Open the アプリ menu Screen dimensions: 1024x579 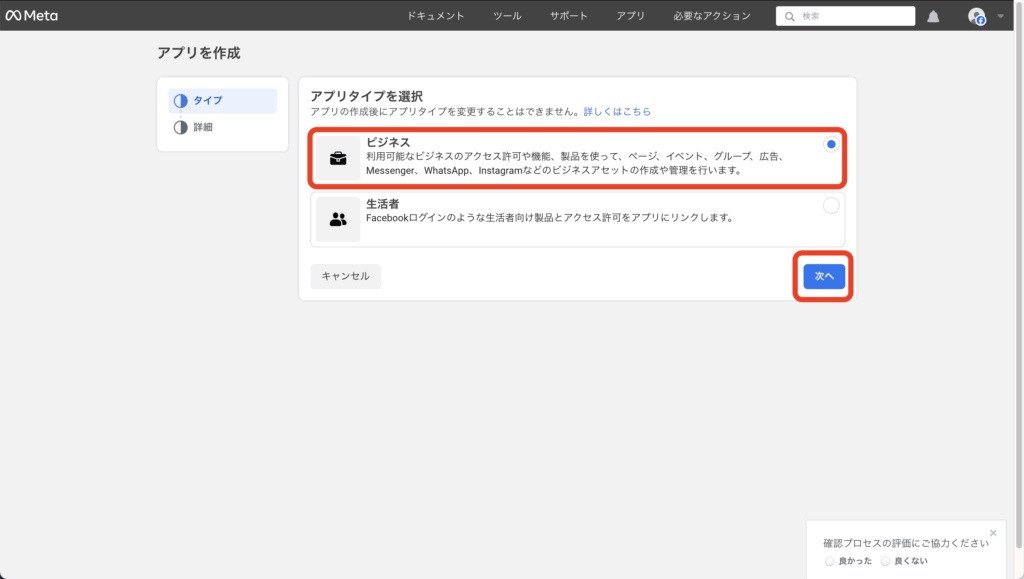click(x=630, y=16)
